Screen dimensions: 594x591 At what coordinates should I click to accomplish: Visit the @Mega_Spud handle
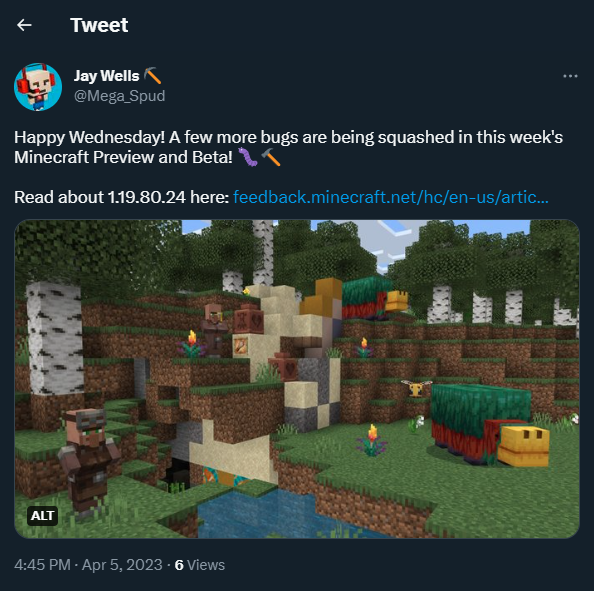click(119, 96)
